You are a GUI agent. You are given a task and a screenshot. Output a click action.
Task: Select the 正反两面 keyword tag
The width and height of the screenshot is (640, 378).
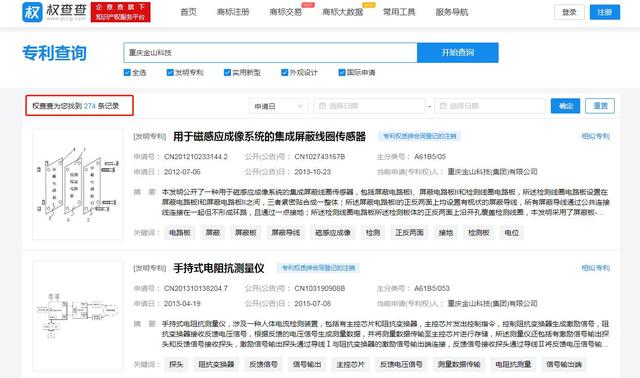click(409, 233)
